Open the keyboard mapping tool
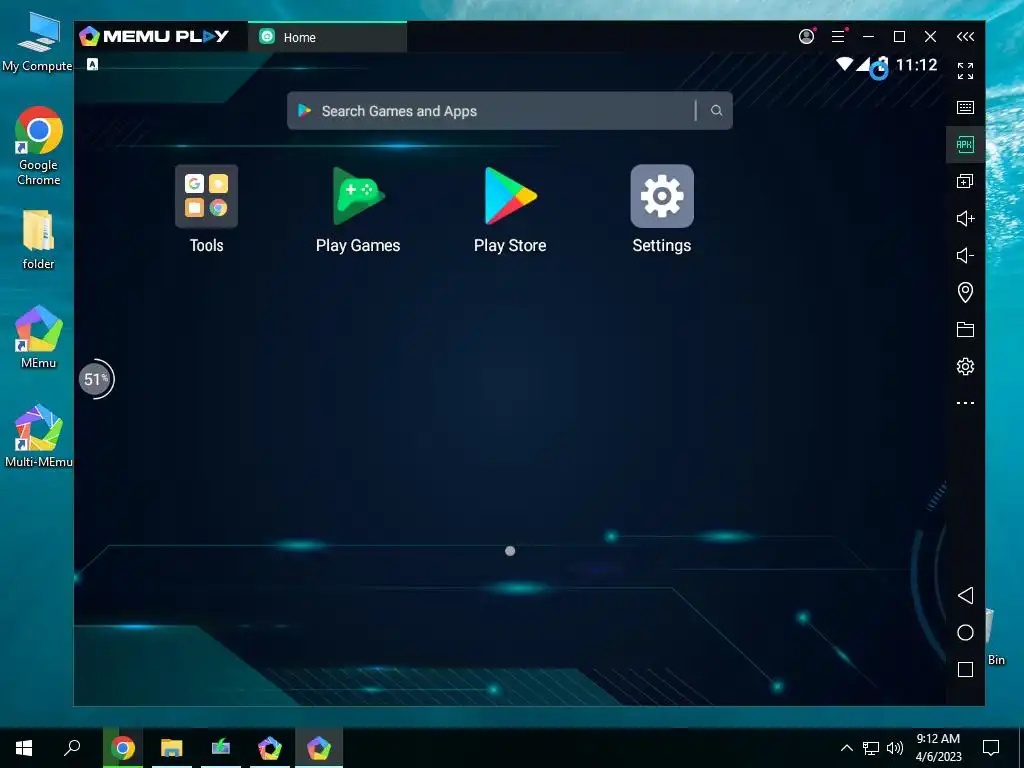Image resolution: width=1024 pixels, height=768 pixels. [x=965, y=107]
